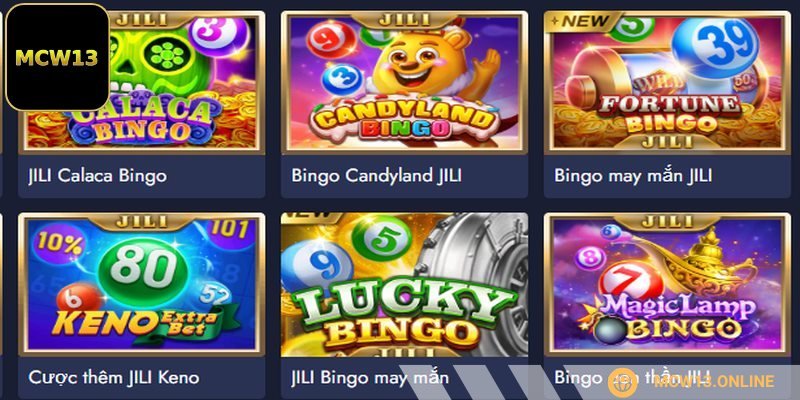Open the Keno Extra Bet game thumbnail
800x400 pixels.
[142, 285]
